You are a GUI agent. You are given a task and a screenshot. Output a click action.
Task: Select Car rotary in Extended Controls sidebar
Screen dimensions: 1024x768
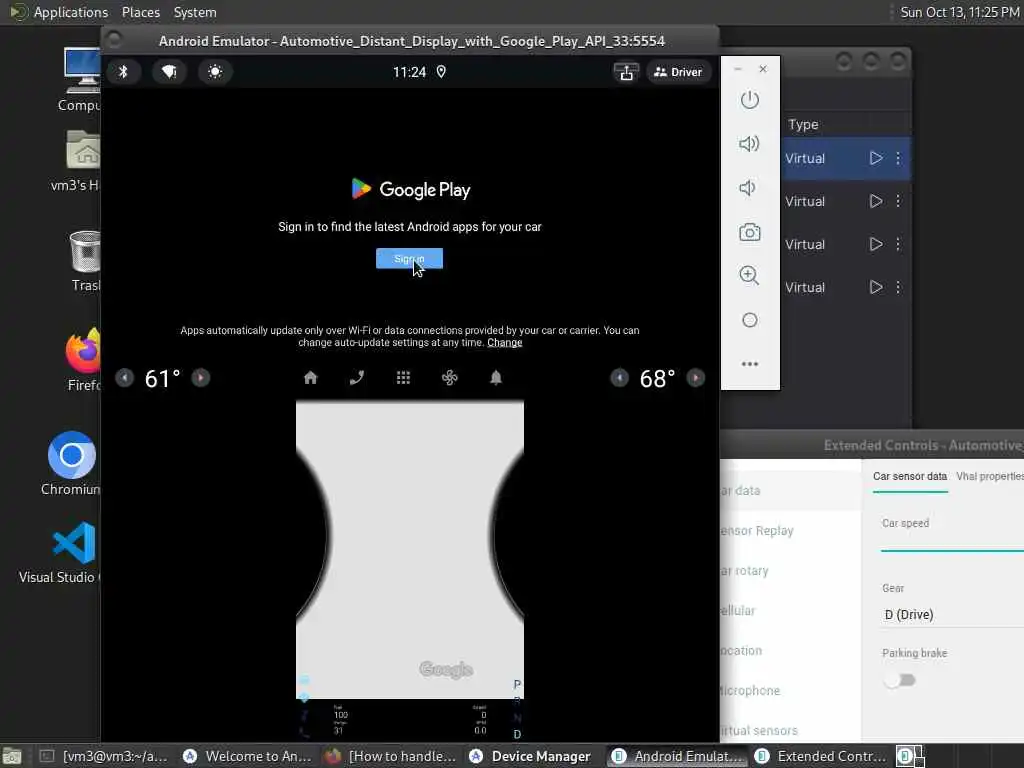point(790,570)
